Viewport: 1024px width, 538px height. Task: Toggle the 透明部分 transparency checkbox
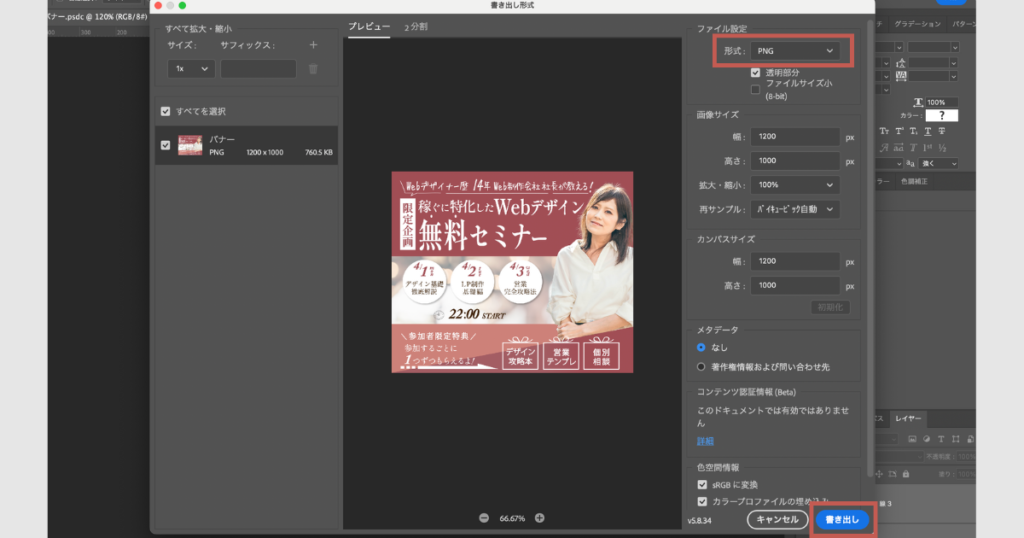click(x=756, y=72)
